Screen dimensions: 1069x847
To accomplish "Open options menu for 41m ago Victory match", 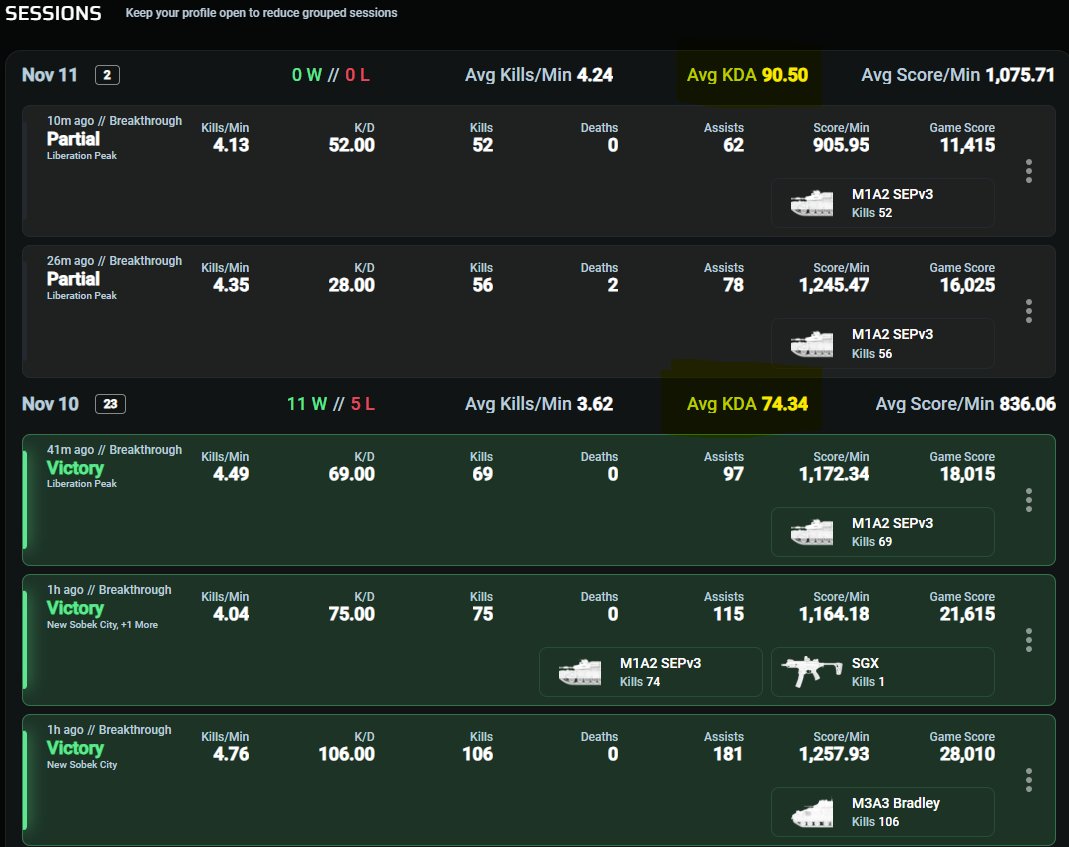I will click(1029, 500).
